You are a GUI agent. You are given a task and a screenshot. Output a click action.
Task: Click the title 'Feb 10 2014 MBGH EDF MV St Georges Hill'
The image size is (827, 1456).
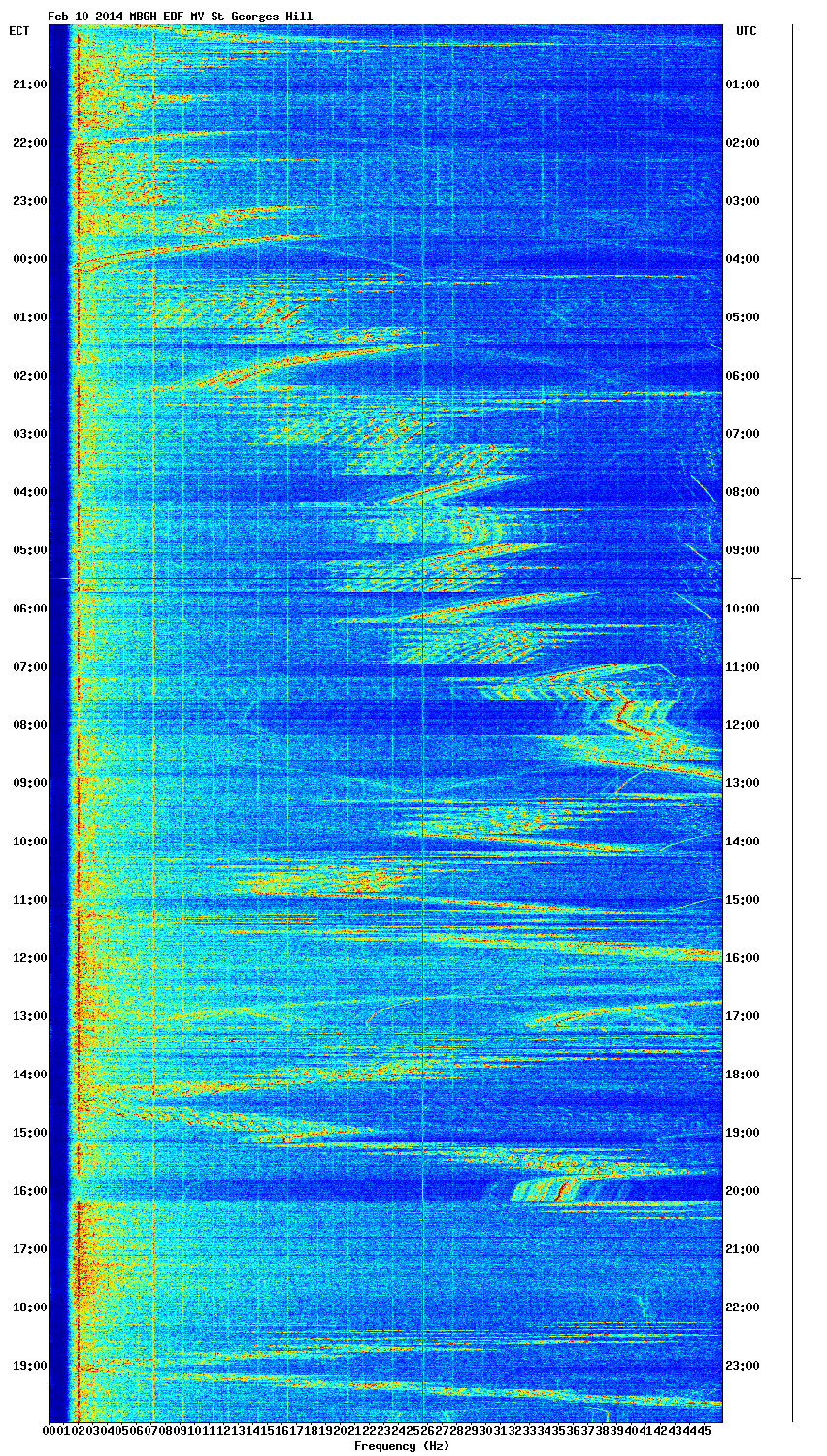click(181, 17)
